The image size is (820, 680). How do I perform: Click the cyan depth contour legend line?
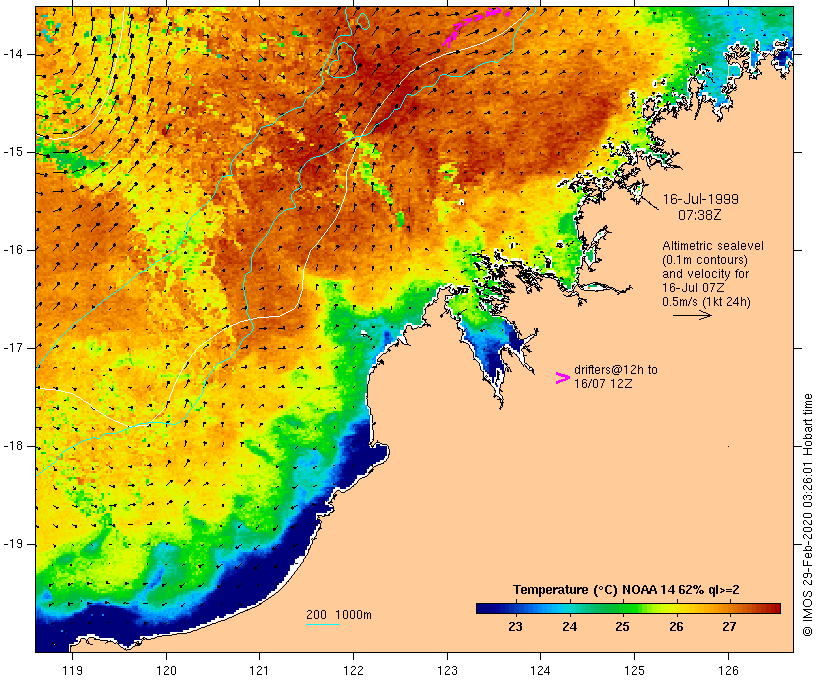(x=323, y=624)
